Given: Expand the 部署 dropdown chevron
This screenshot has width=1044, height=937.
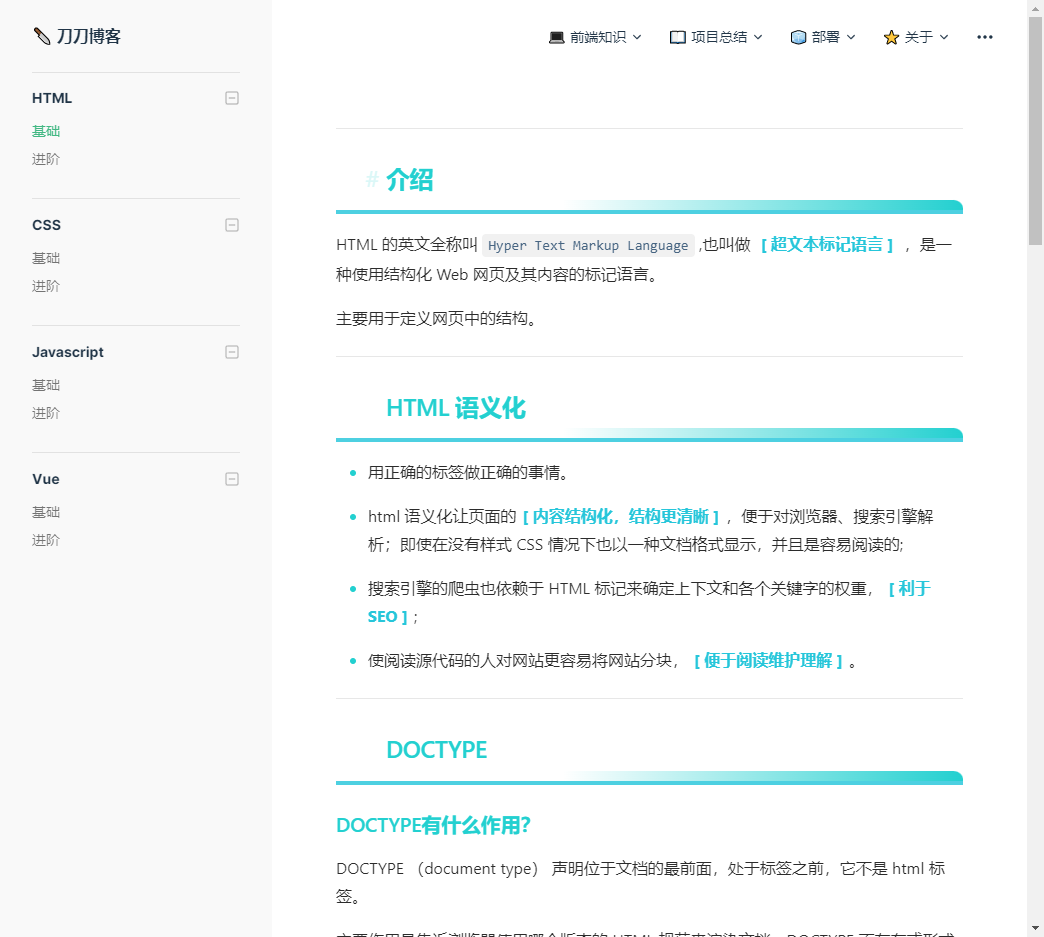Looking at the screenshot, I should coord(850,37).
